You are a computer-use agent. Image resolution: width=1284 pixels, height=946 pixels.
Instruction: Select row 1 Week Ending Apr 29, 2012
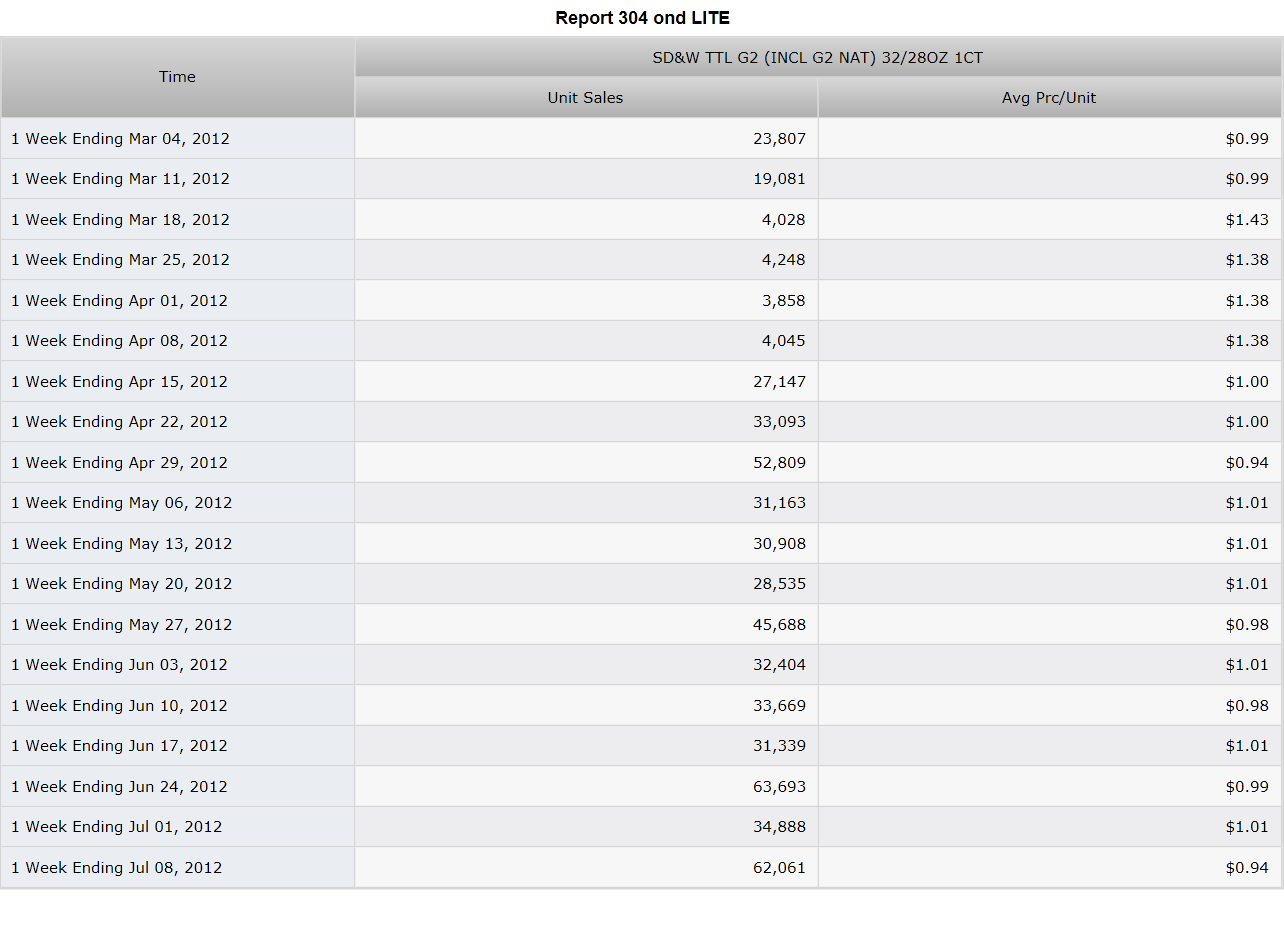[642, 463]
